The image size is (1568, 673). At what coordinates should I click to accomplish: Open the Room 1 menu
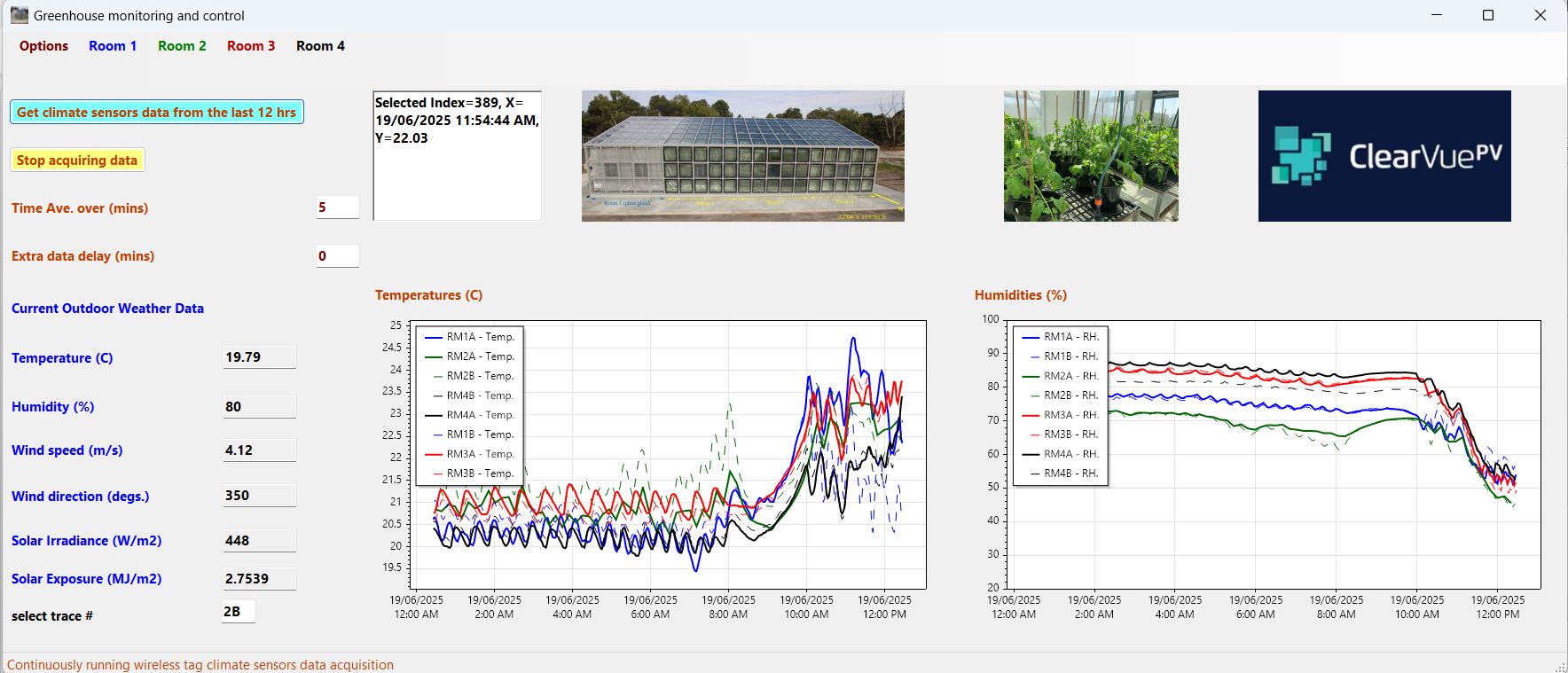click(113, 46)
